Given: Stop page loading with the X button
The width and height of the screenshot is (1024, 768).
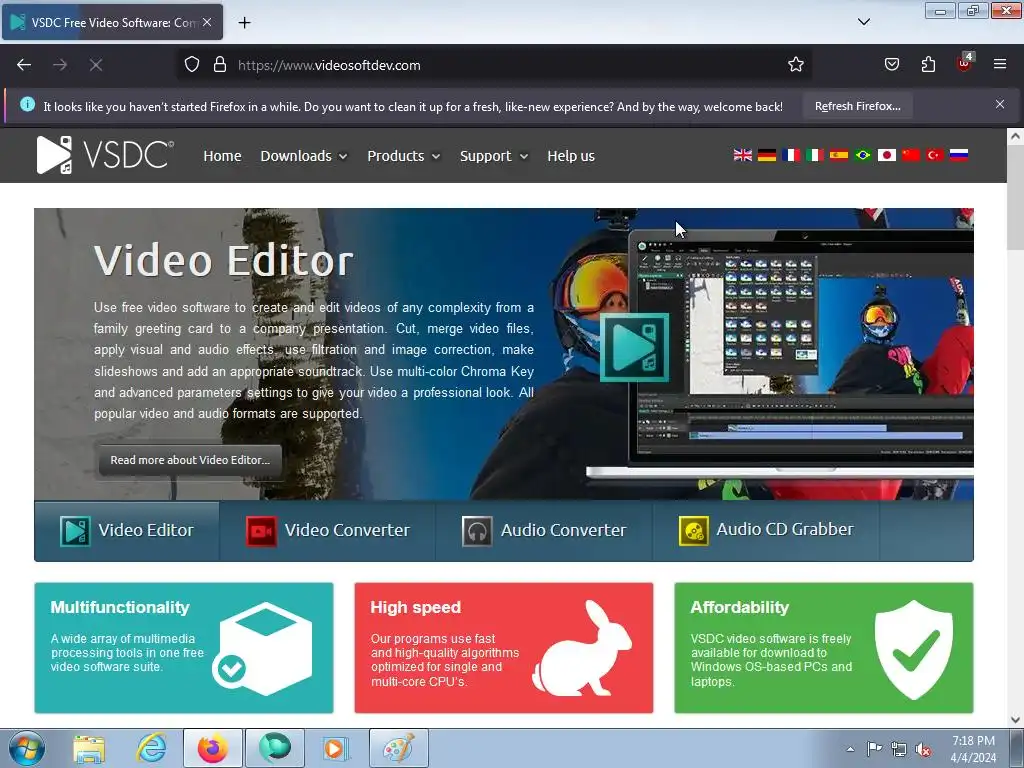Looking at the screenshot, I should [96, 65].
